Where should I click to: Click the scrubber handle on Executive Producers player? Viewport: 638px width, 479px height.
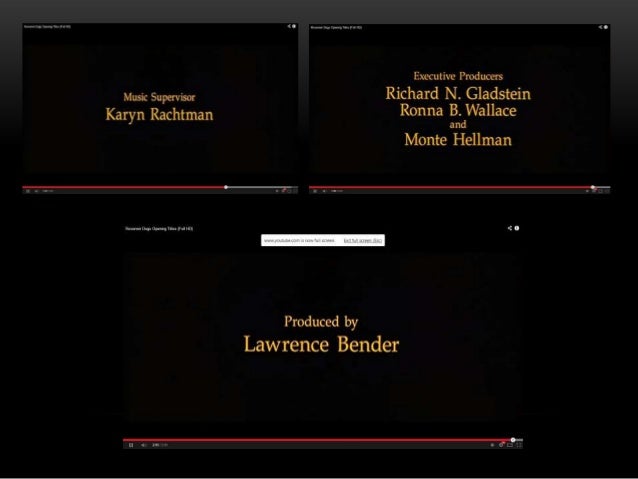(x=593, y=187)
